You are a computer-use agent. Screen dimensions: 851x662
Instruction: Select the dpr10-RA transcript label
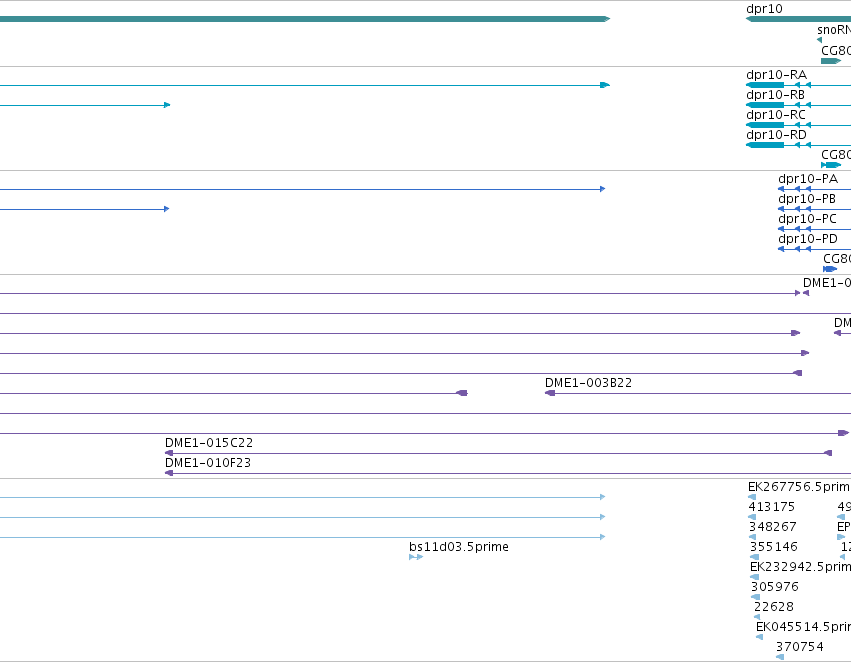point(776,75)
